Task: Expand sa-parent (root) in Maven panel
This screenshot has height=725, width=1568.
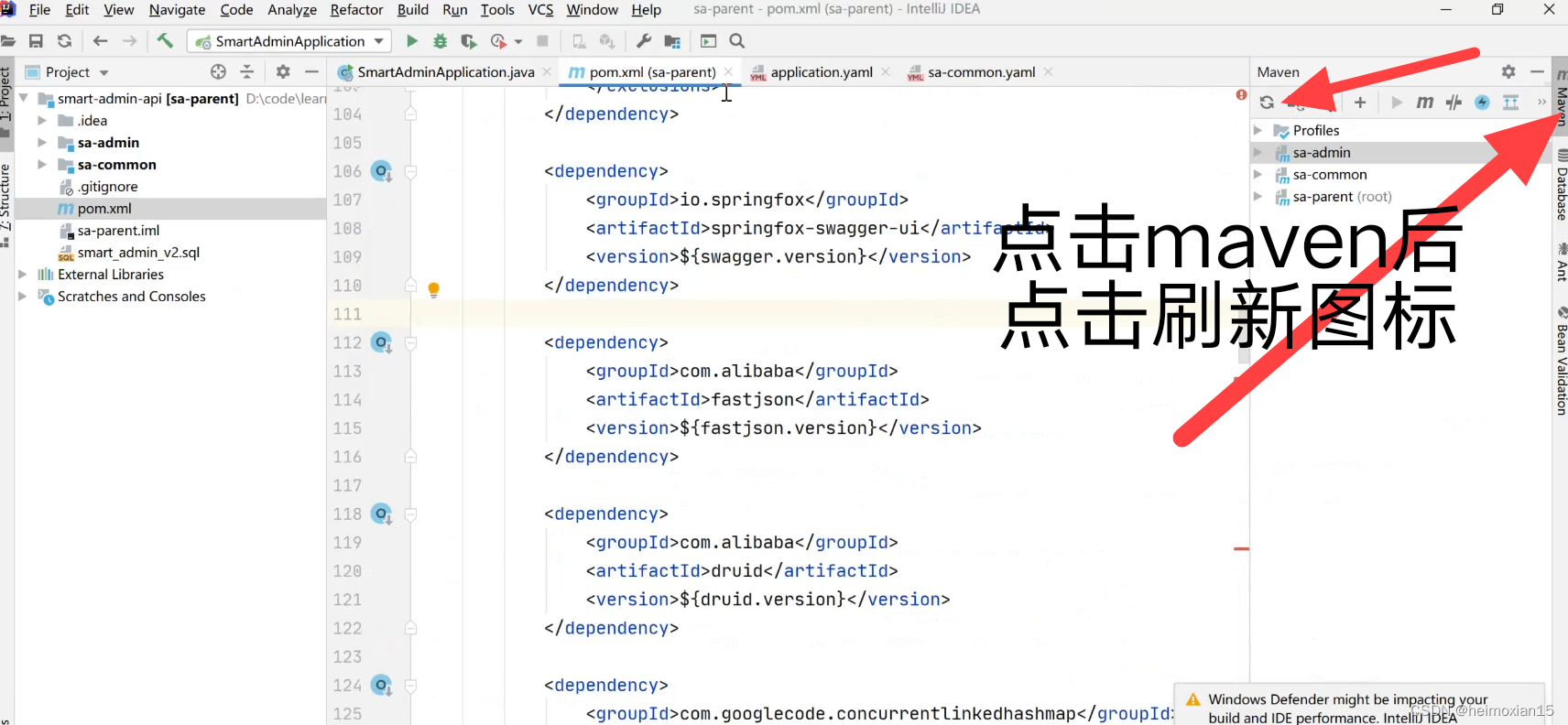Action: click(x=1258, y=197)
